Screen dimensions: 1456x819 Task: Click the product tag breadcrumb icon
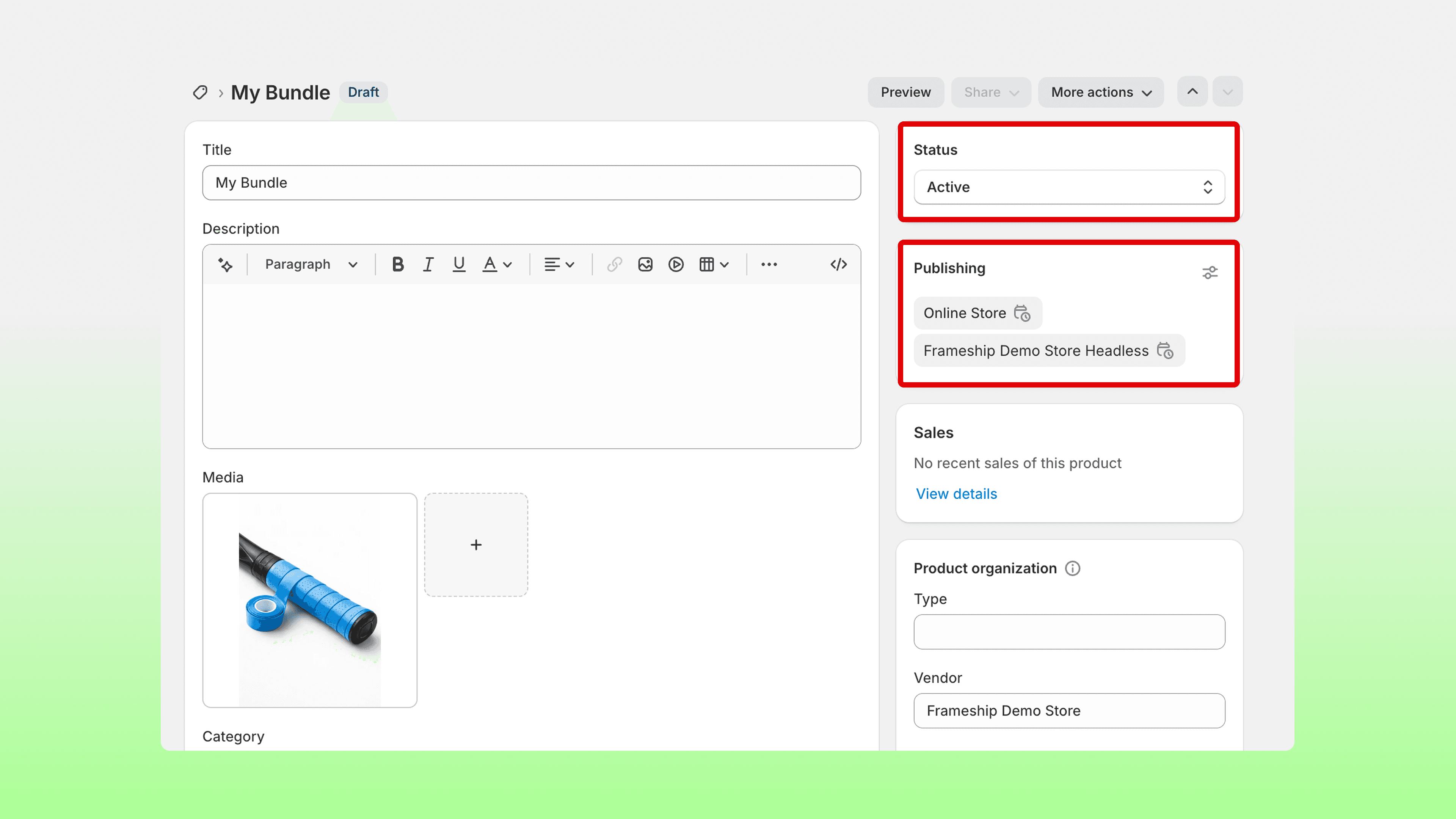click(200, 92)
